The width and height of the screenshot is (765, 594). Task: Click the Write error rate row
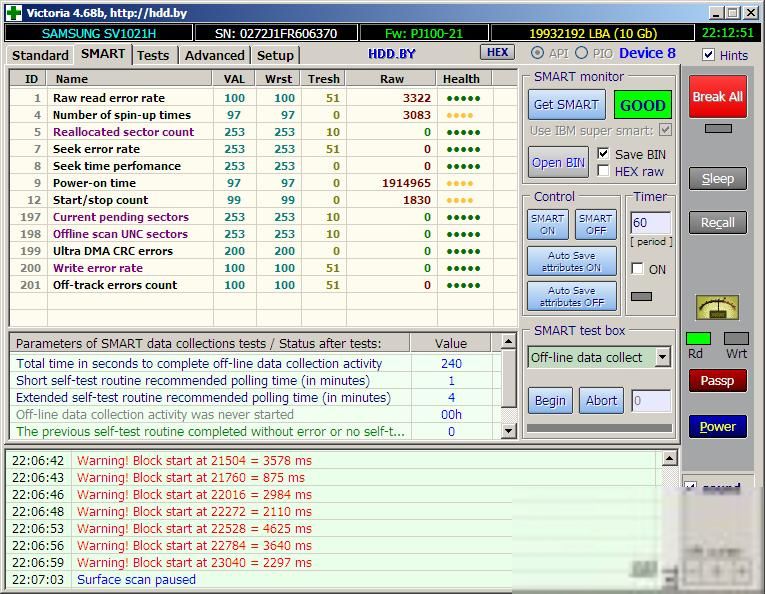(263, 268)
